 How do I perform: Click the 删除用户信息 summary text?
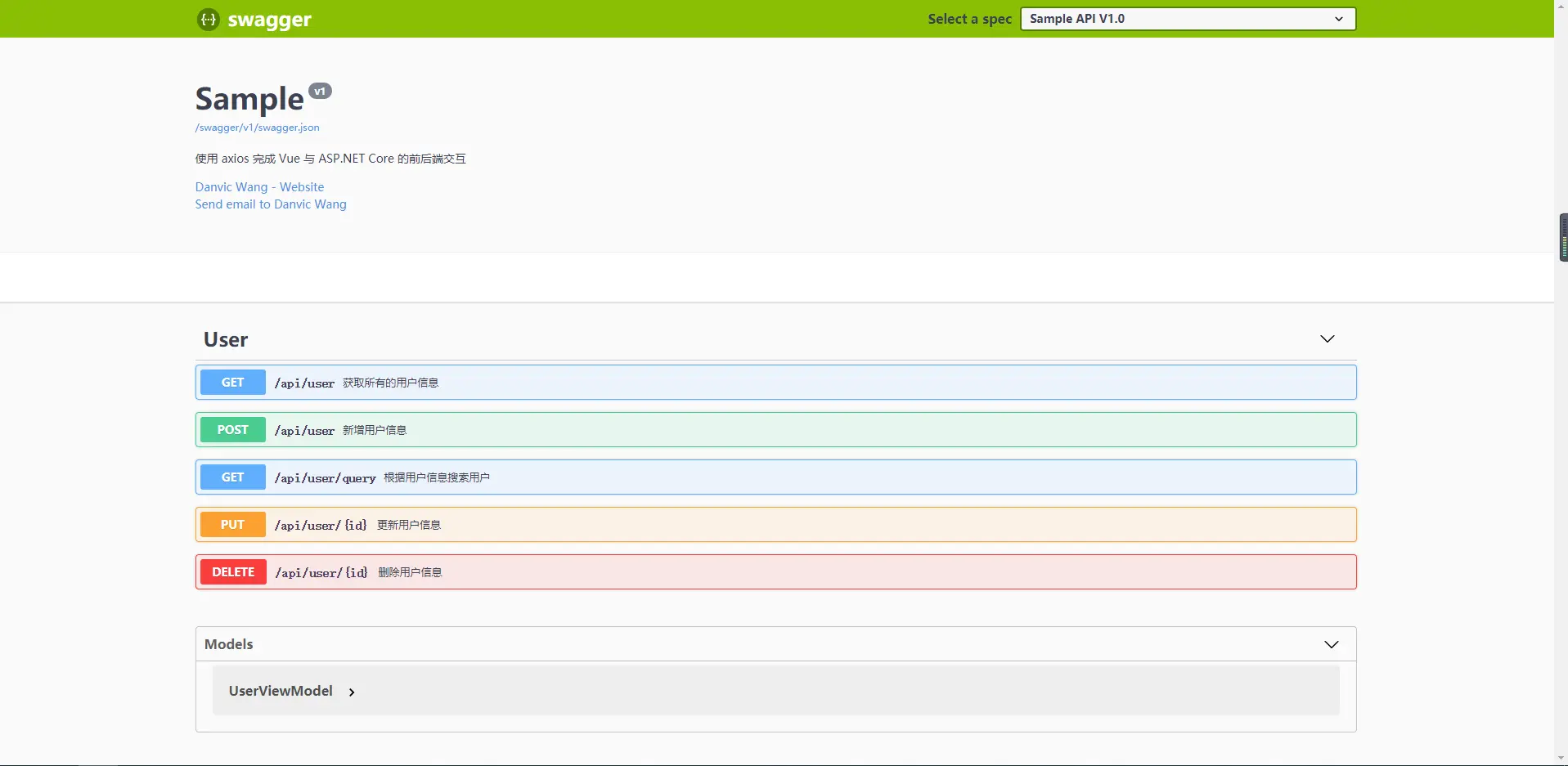410,572
